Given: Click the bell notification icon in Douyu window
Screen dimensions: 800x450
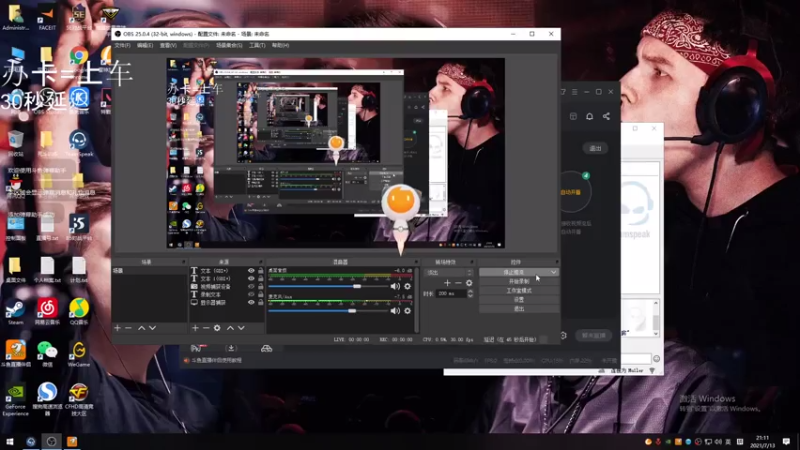Looking at the screenshot, I should 589,116.
